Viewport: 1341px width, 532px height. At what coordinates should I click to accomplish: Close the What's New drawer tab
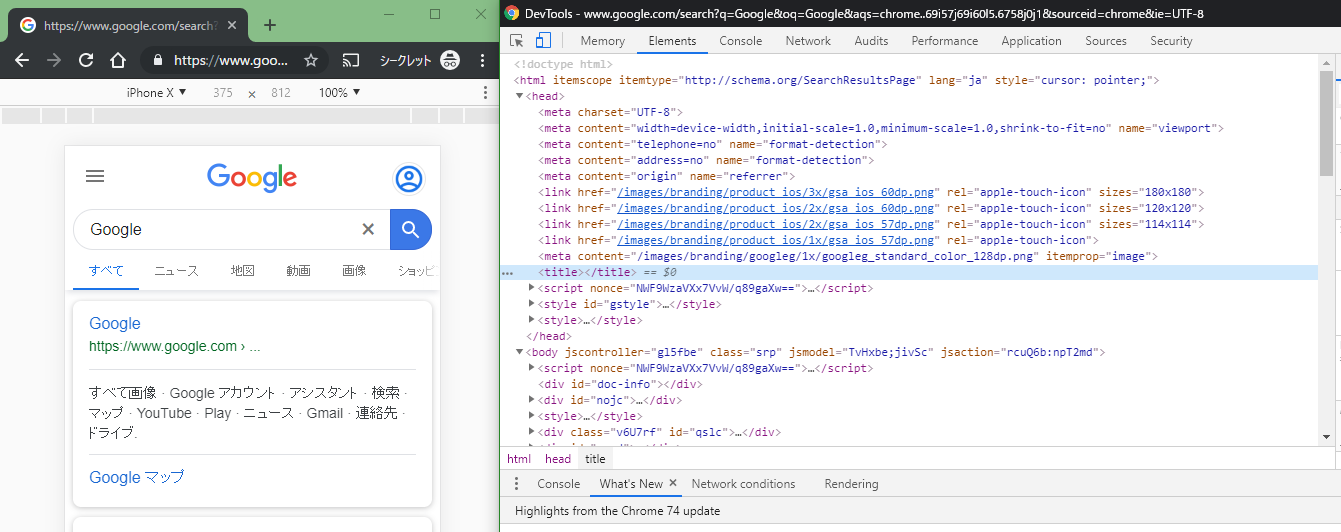(673, 483)
